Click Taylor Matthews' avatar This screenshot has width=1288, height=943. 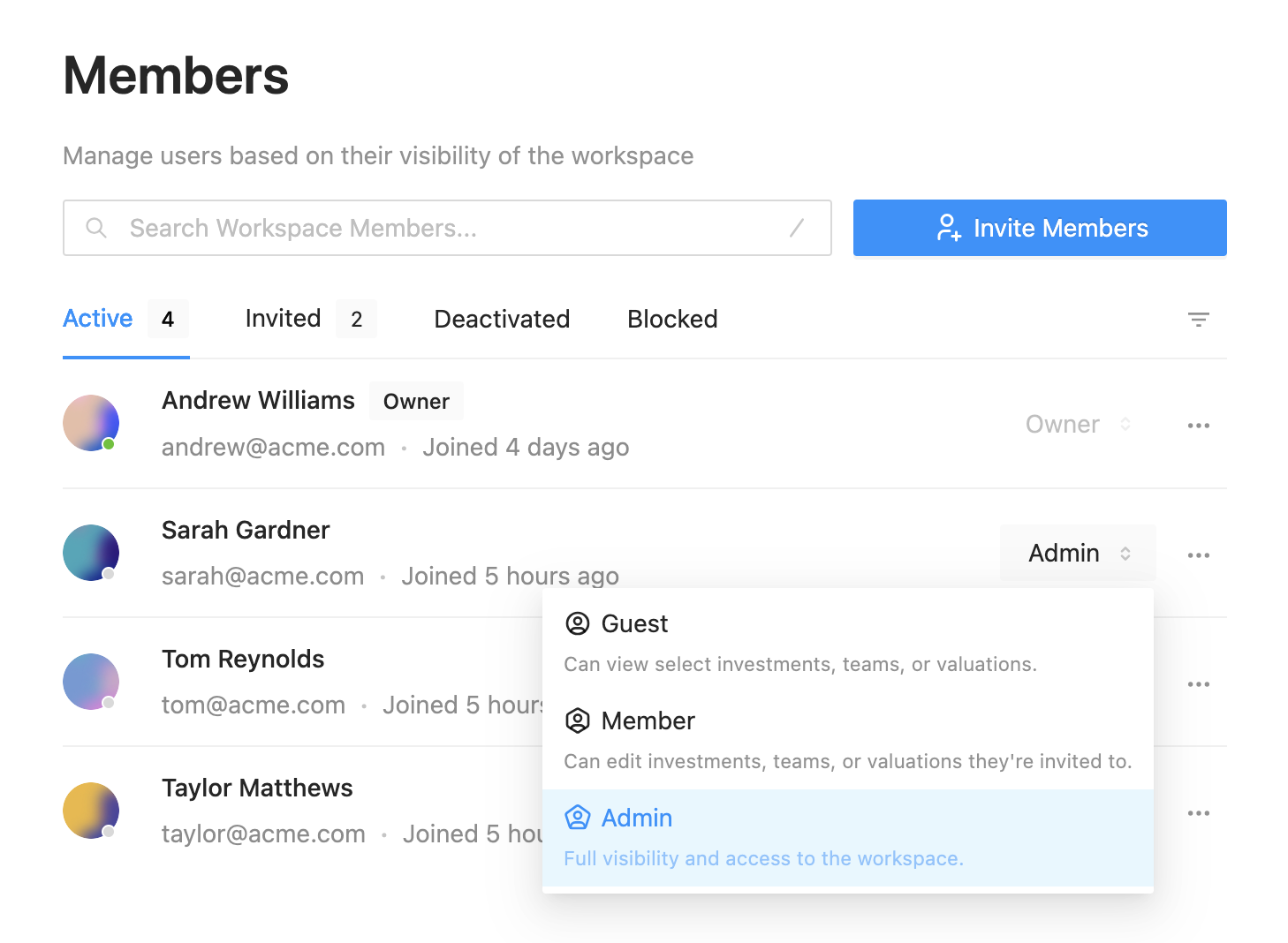(91, 811)
